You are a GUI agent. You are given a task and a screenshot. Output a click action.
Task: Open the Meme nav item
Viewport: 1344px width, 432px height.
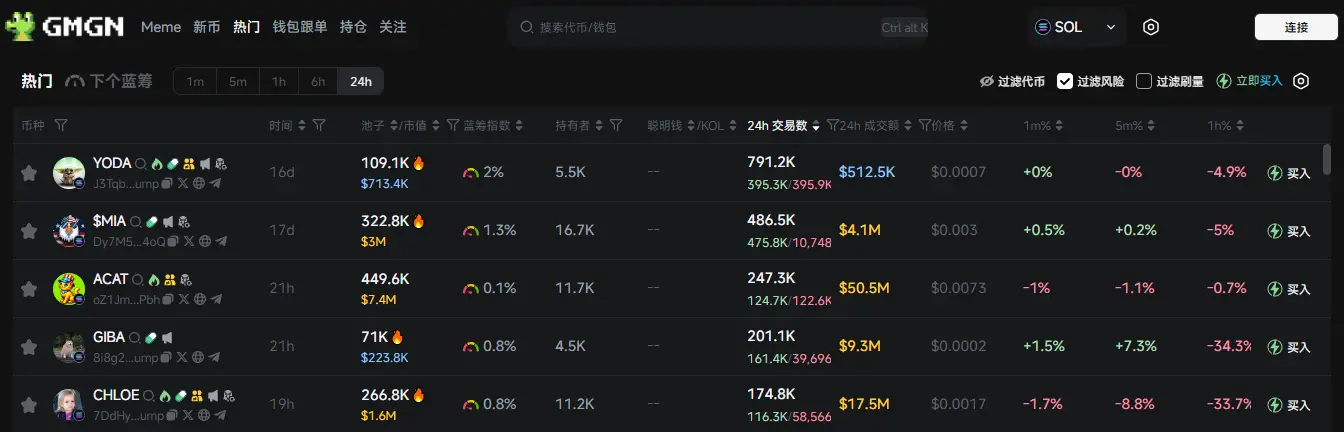161,27
